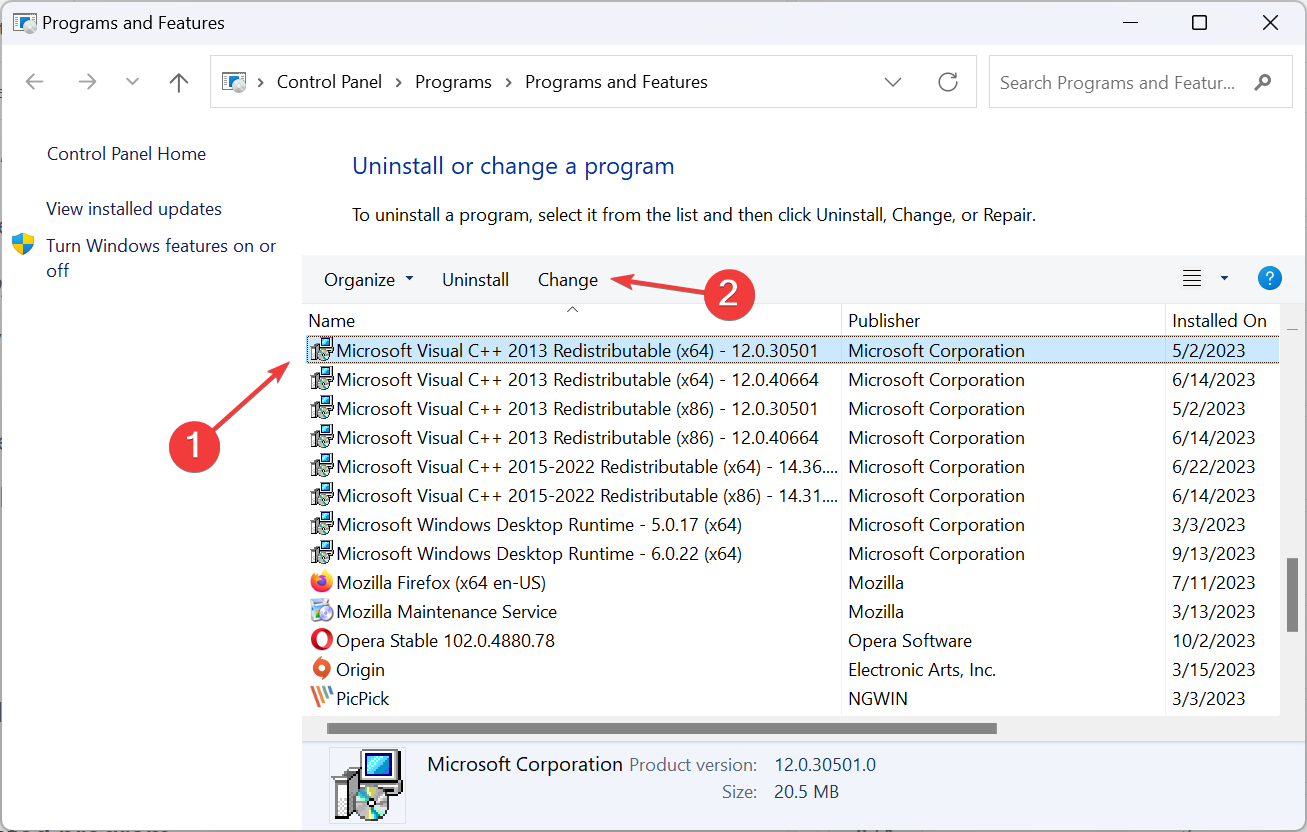Click the 10/2/2023 install date
Image resolution: width=1307 pixels, height=832 pixels.
pos(1213,641)
